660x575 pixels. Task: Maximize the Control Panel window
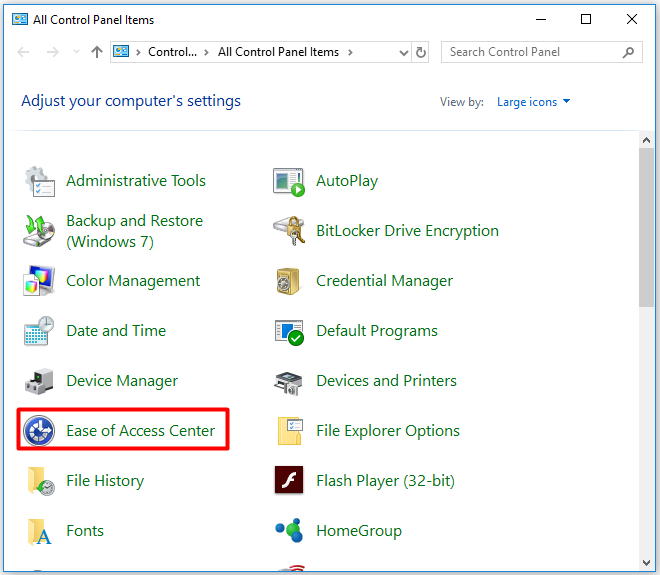[585, 19]
